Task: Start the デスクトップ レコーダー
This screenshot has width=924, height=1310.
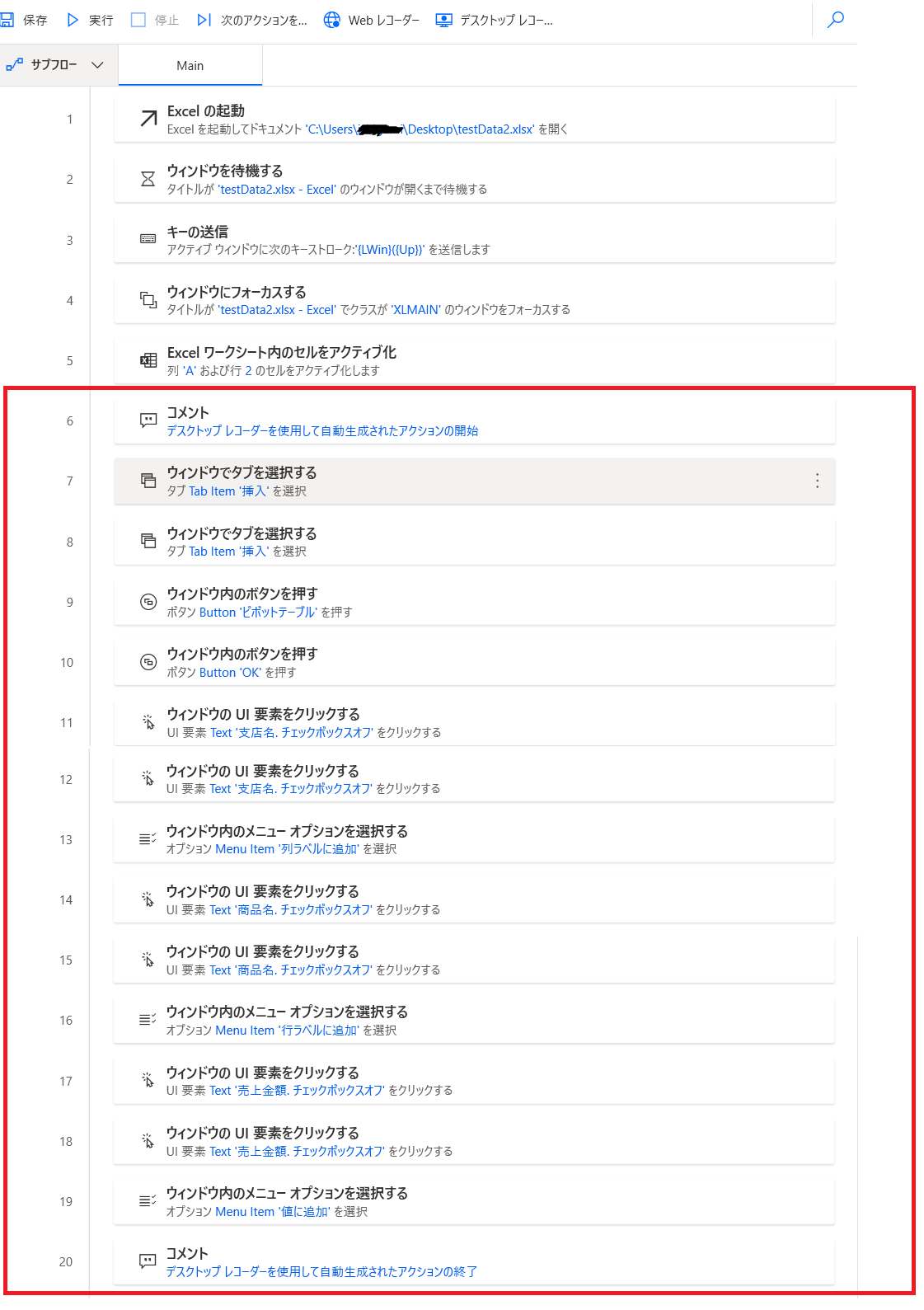Action: pyautogui.click(x=495, y=20)
